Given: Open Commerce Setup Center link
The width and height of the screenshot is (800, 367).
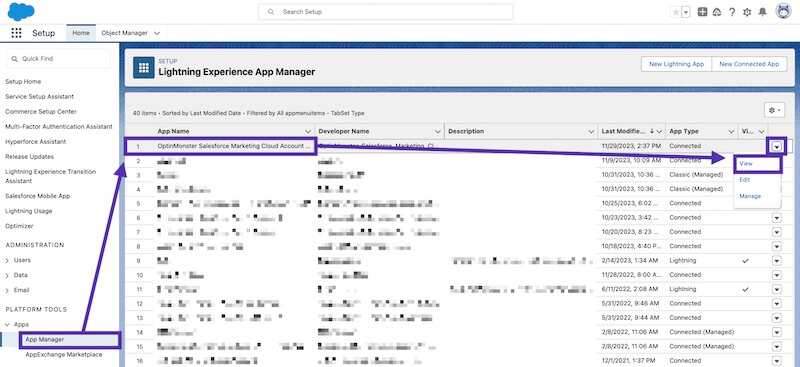Looking at the screenshot, I should 41,111.
